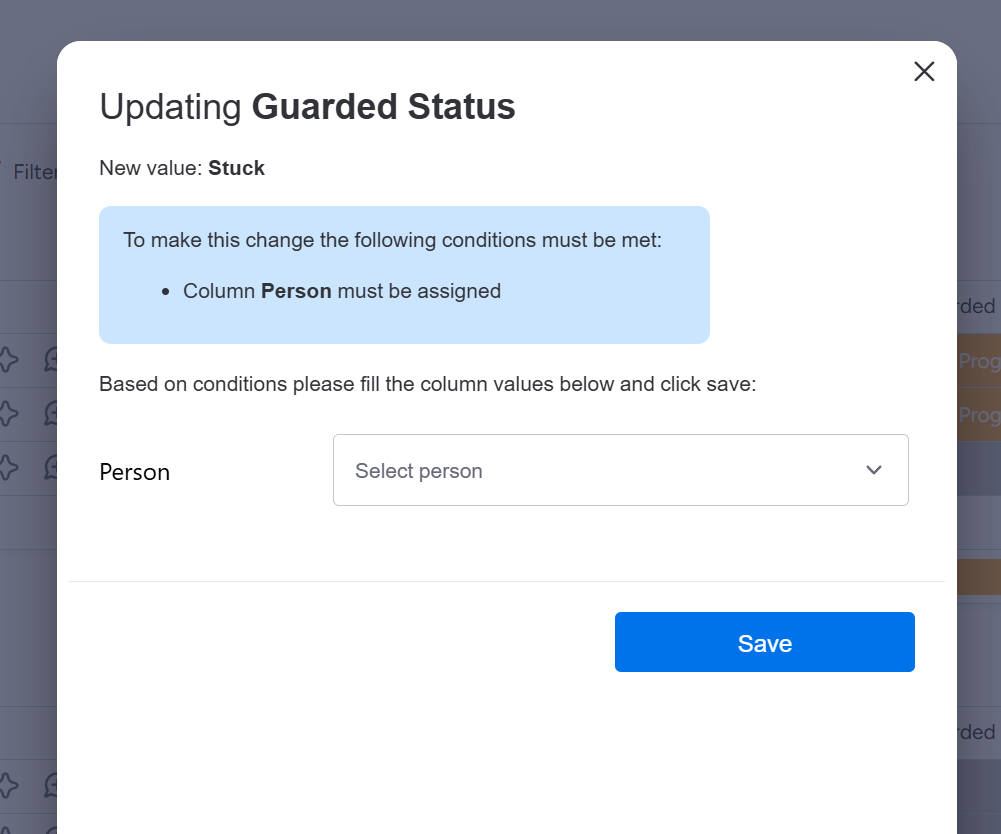The image size is (1001, 834).
Task: Expand the person combo box to assign someone
Action: [620, 470]
